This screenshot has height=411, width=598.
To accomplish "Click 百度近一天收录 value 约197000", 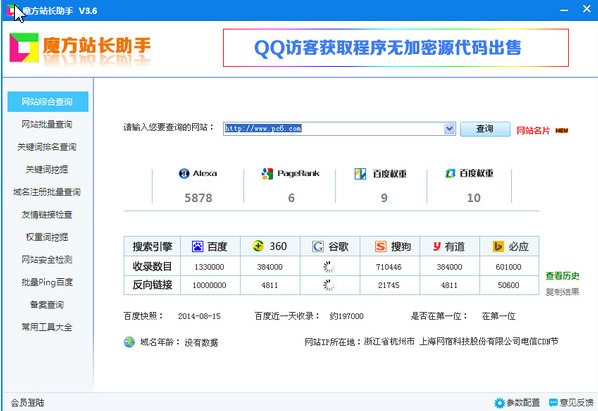I will [347, 316].
